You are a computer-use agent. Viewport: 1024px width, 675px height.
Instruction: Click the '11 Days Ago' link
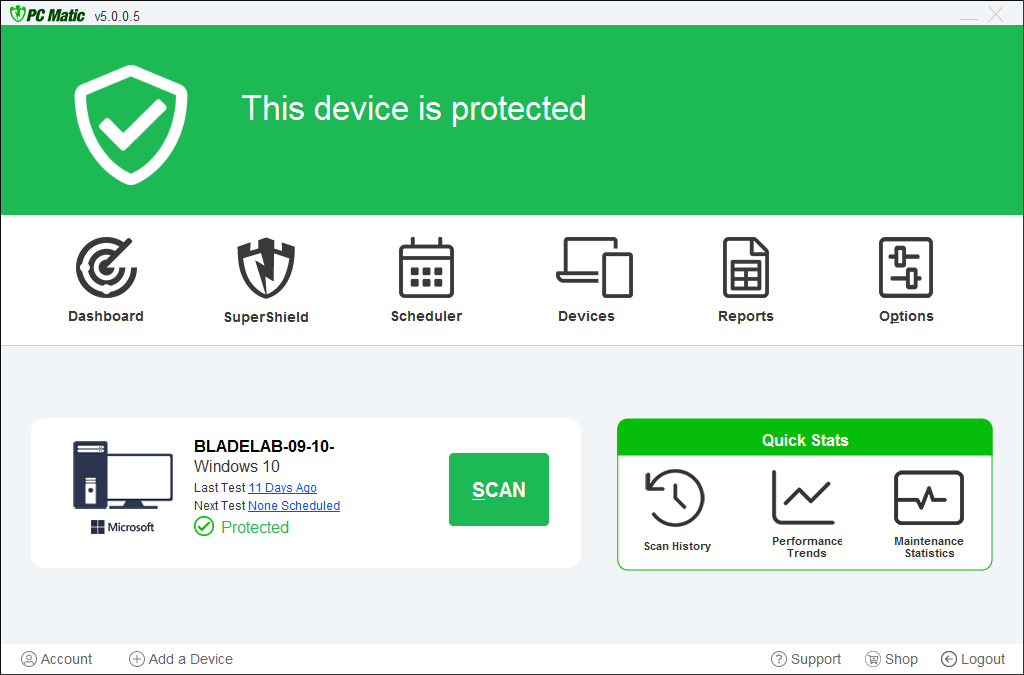click(x=282, y=488)
